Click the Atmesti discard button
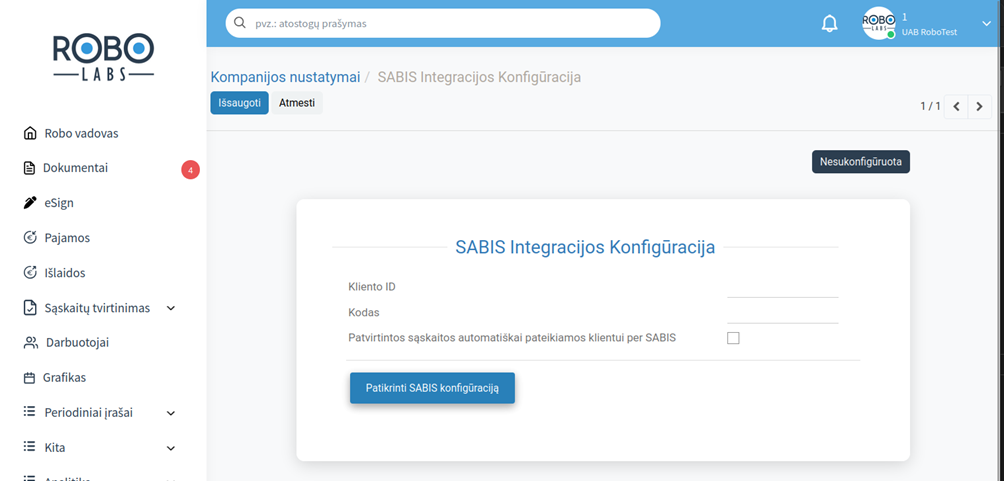 tap(297, 102)
